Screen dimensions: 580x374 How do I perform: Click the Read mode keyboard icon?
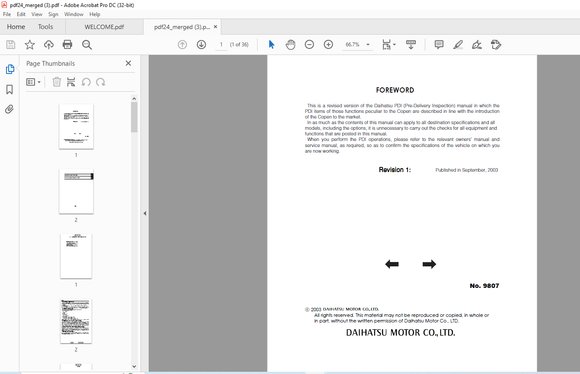tap(411, 45)
